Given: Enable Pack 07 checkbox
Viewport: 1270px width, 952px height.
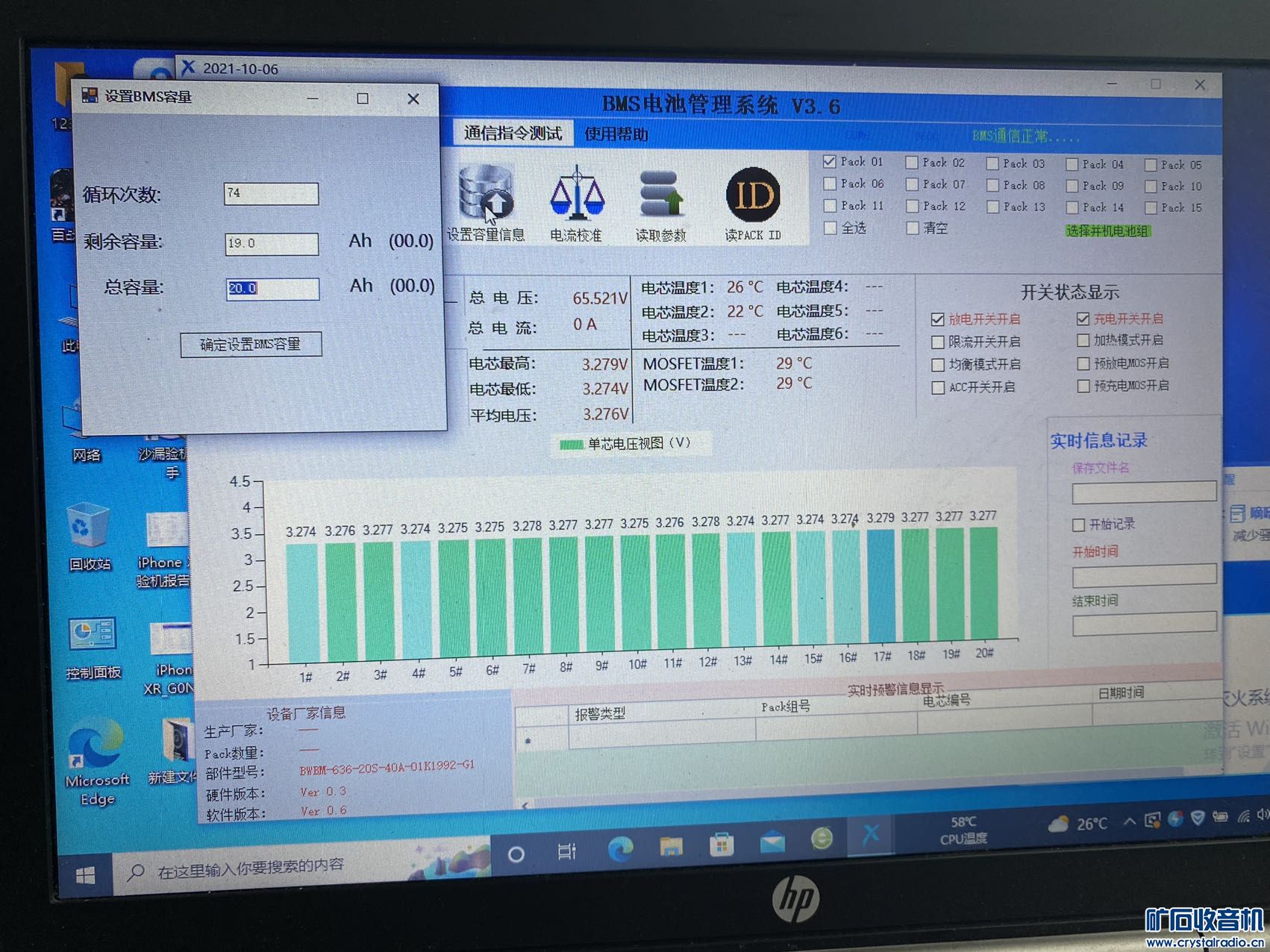Looking at the screenshot, I should coord(912,184).
